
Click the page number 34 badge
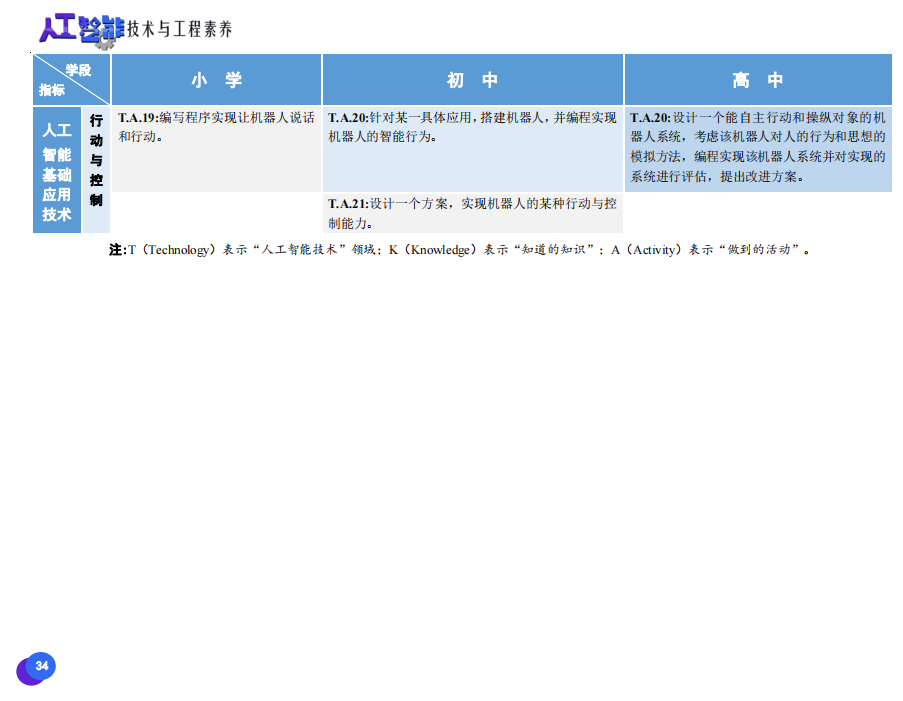point(40,666)
